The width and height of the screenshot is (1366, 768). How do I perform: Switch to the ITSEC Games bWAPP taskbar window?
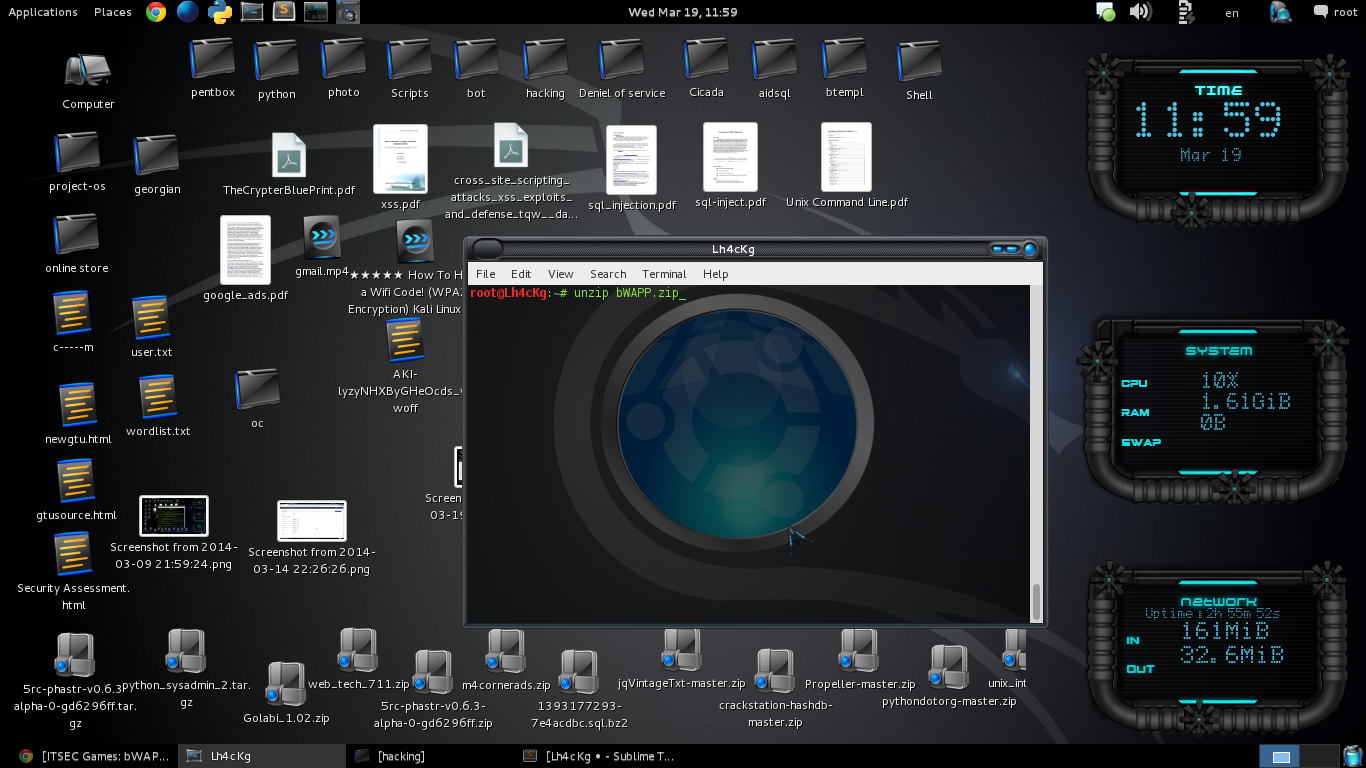coord(94,756)
